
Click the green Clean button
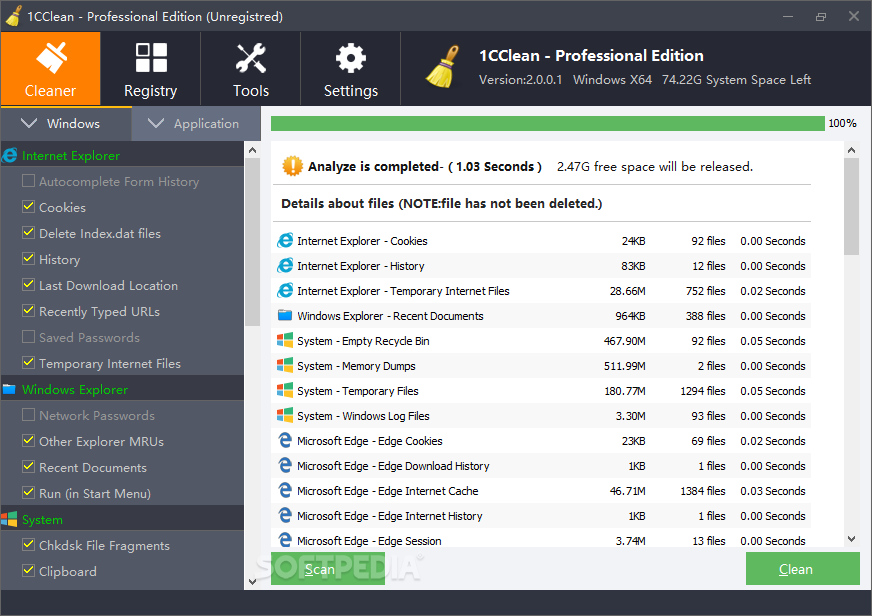pyautogui.click(x=802, y=569)
